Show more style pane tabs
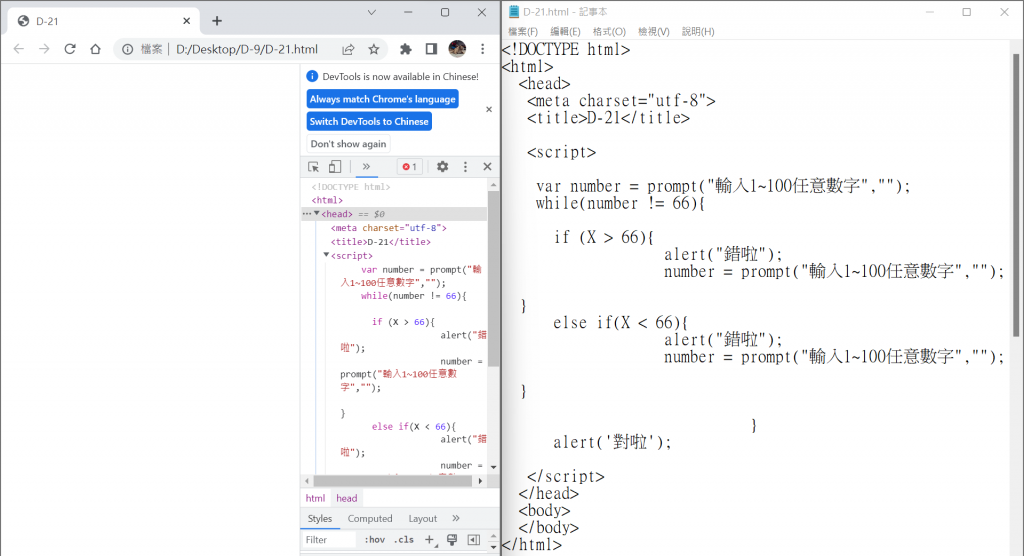Image resolution: width=1024 pixels, height=556 pixels. (456, 519)
